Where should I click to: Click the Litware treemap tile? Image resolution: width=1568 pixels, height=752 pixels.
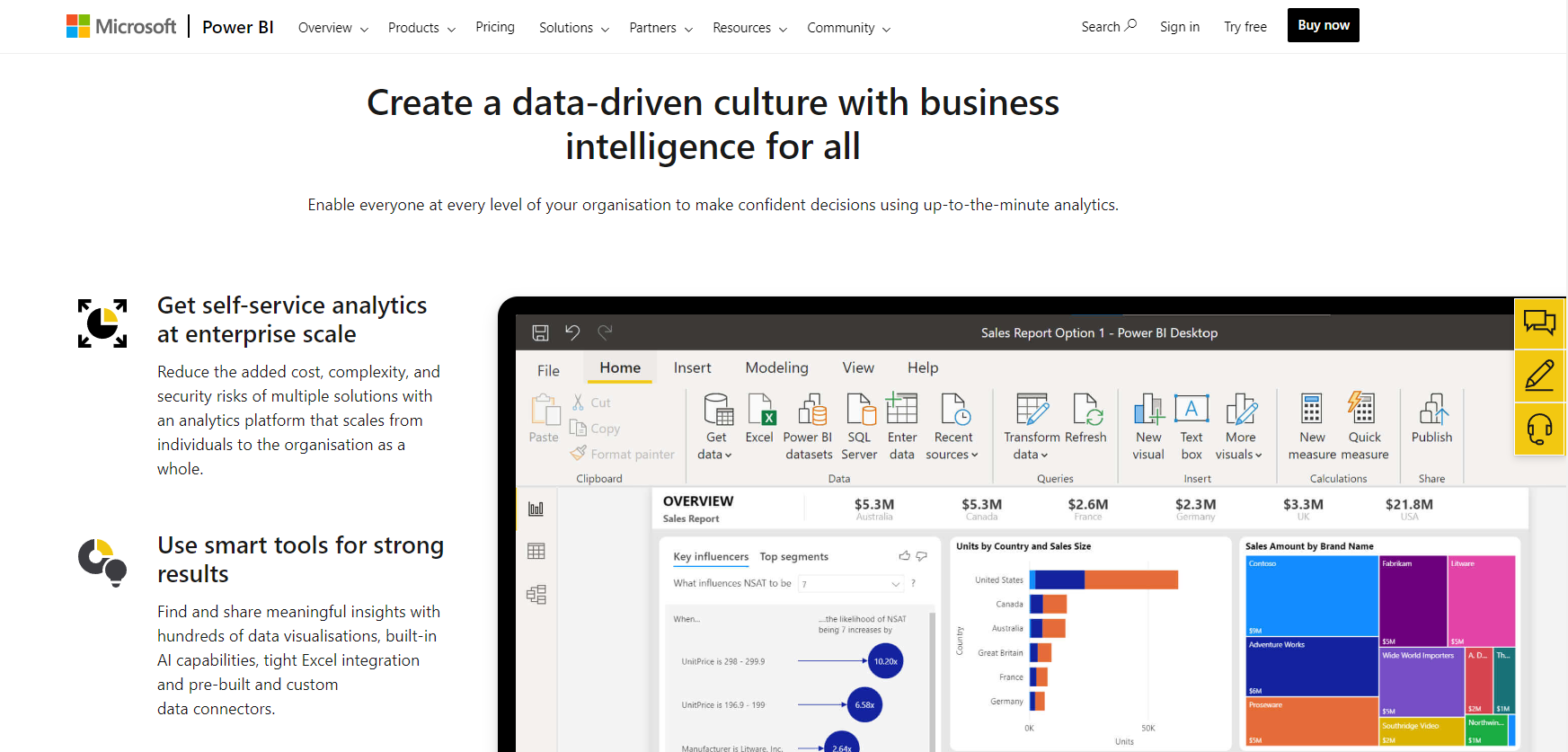tap(1482, 601)
